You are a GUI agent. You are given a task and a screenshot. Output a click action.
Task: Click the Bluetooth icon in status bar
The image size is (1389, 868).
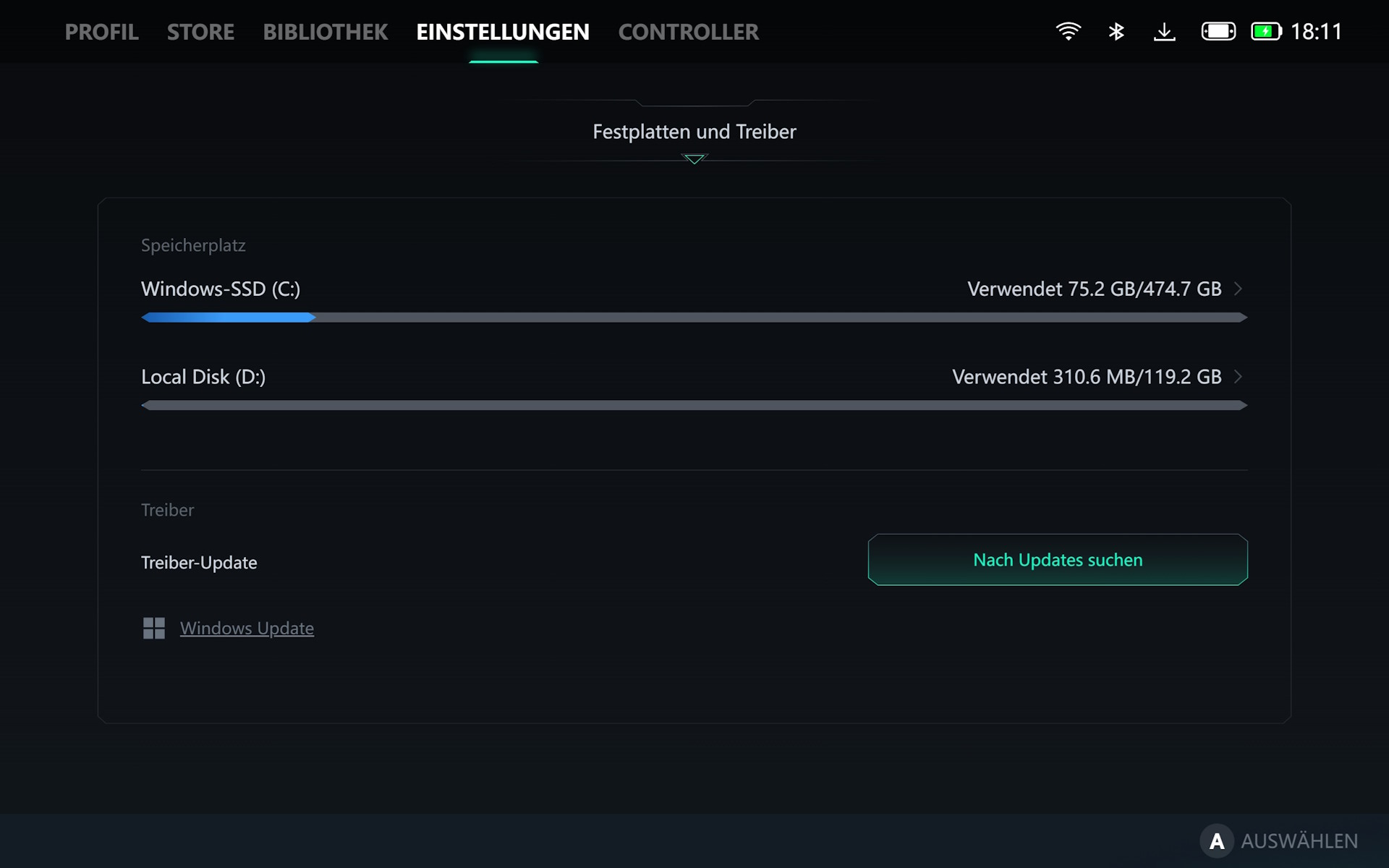pos(1116,31)
